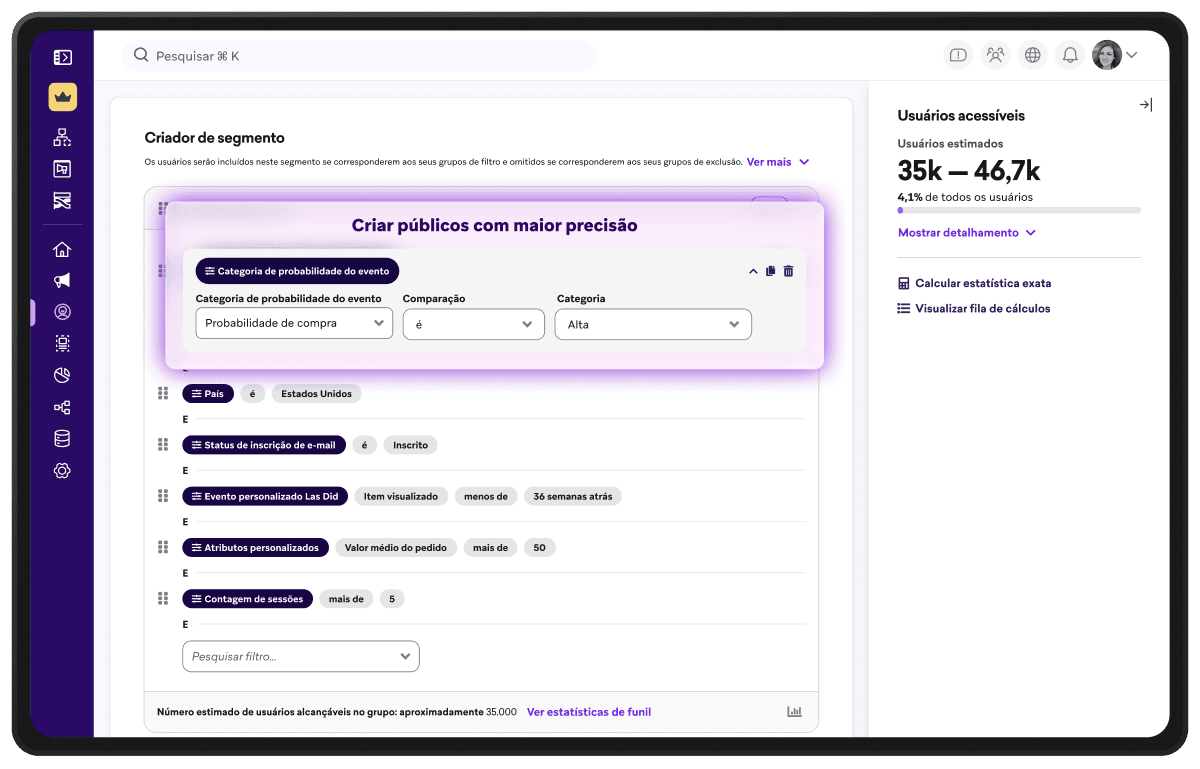Open notifications via the bell icon
Screen dimensions: 1200x769
click(1069, 55)
